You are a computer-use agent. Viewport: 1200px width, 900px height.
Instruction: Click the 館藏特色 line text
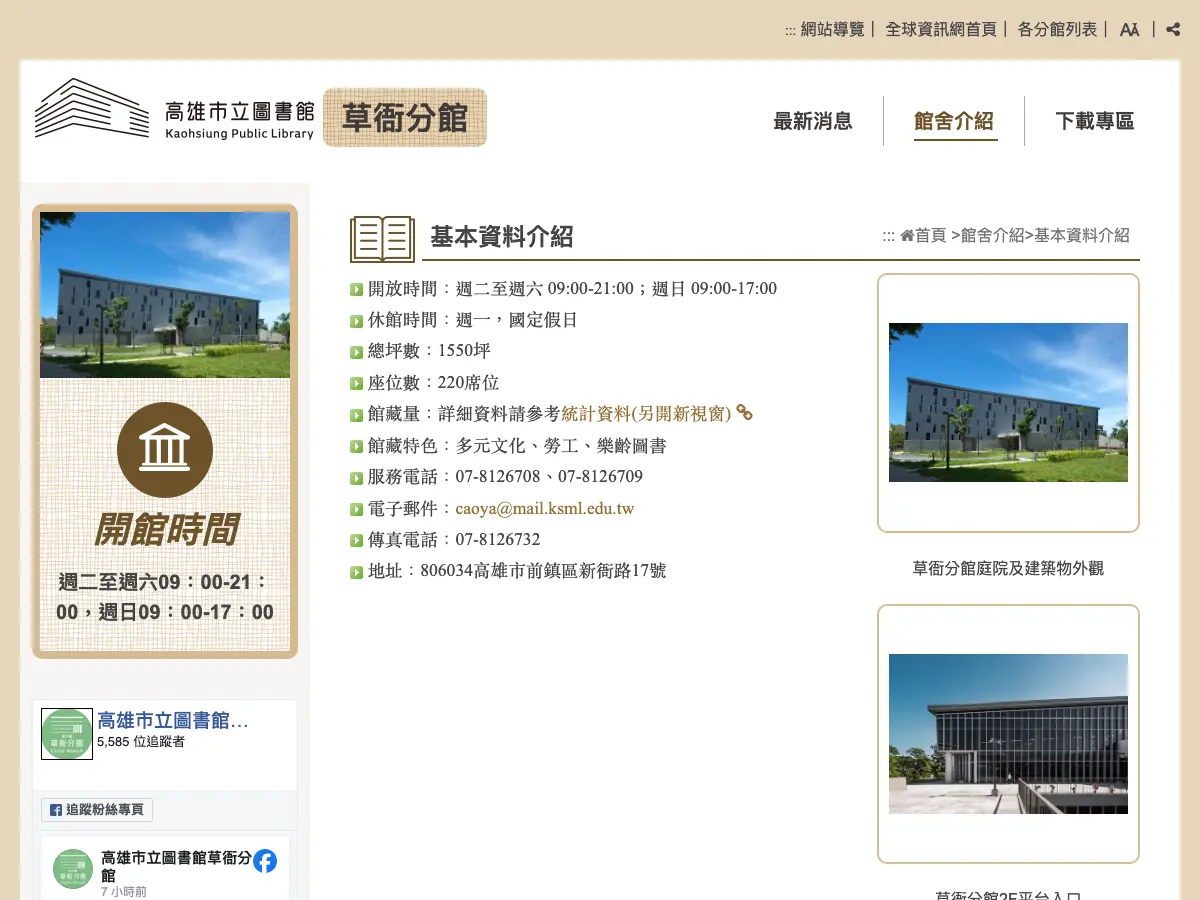coord(517,445)
